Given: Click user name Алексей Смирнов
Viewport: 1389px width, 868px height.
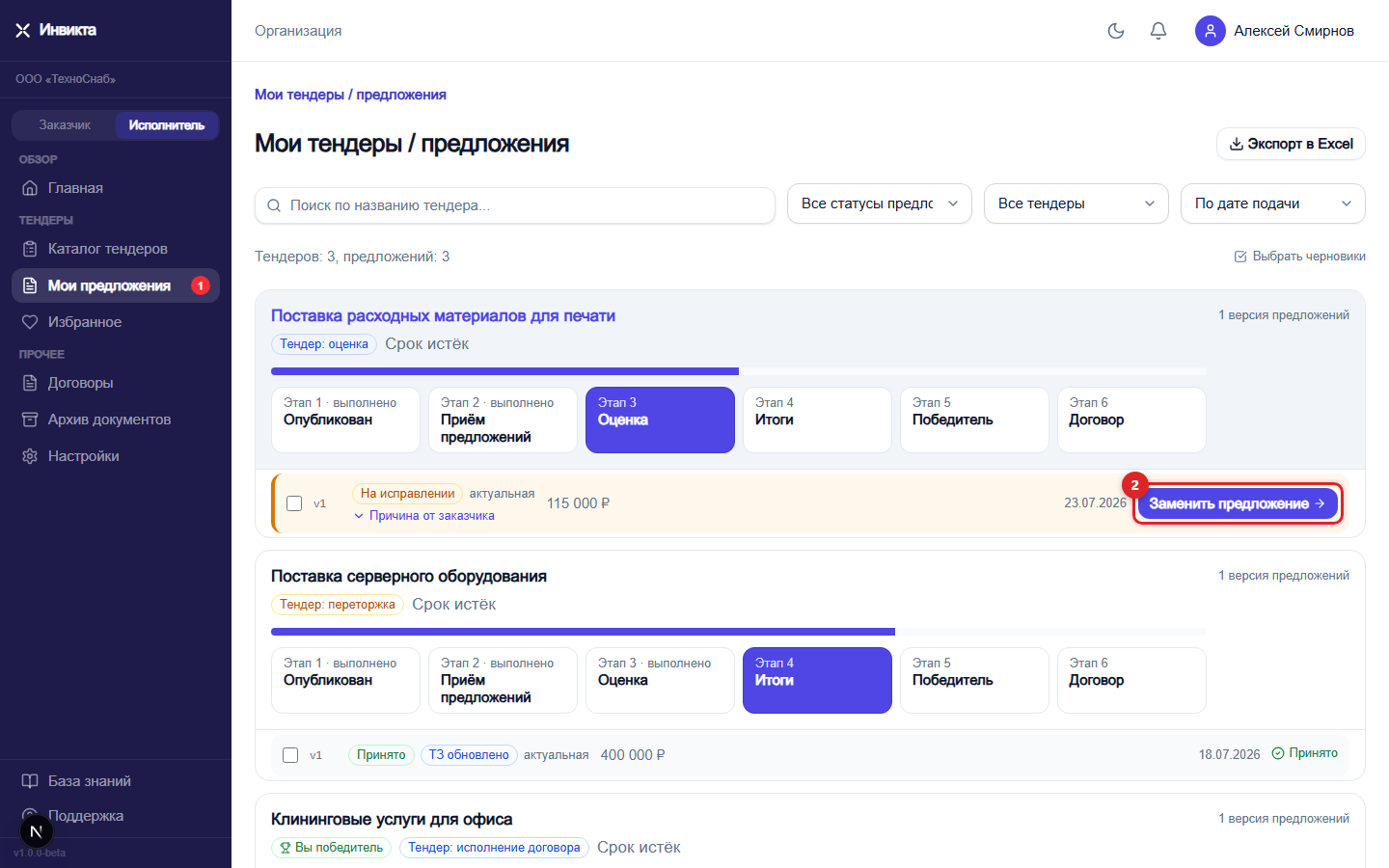Looking at the screenshot, I should (x=1294, y=31).
